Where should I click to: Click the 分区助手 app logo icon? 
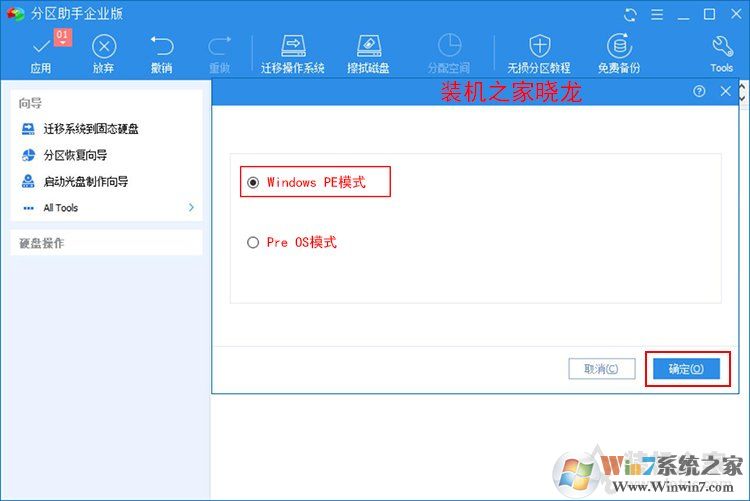[15, 14]
